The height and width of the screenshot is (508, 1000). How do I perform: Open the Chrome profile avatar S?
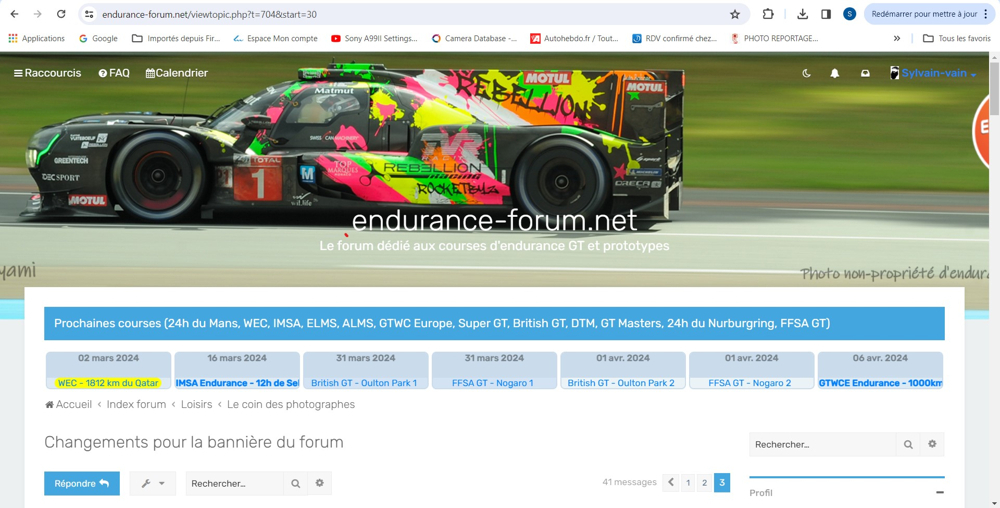849,14
